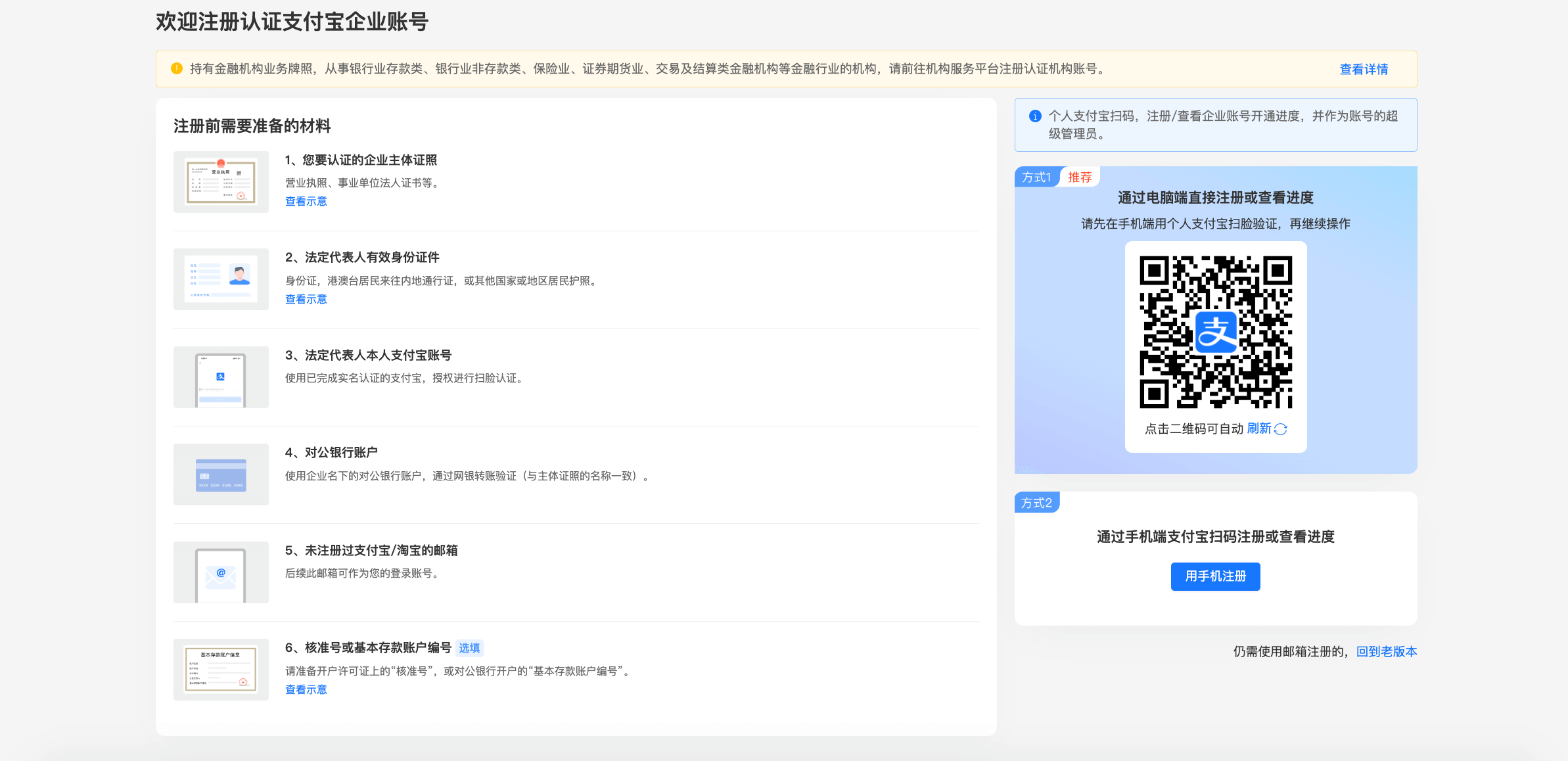
Task: Click the Alipay phone account illustration
Action: [x=221, y=377]
